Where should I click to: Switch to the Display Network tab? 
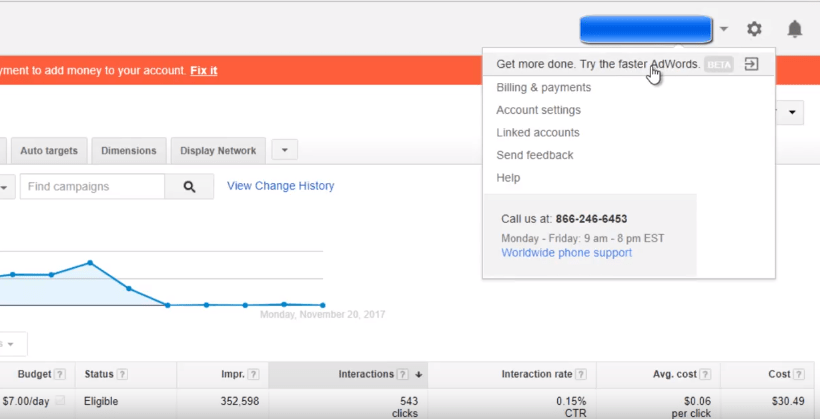218,151
